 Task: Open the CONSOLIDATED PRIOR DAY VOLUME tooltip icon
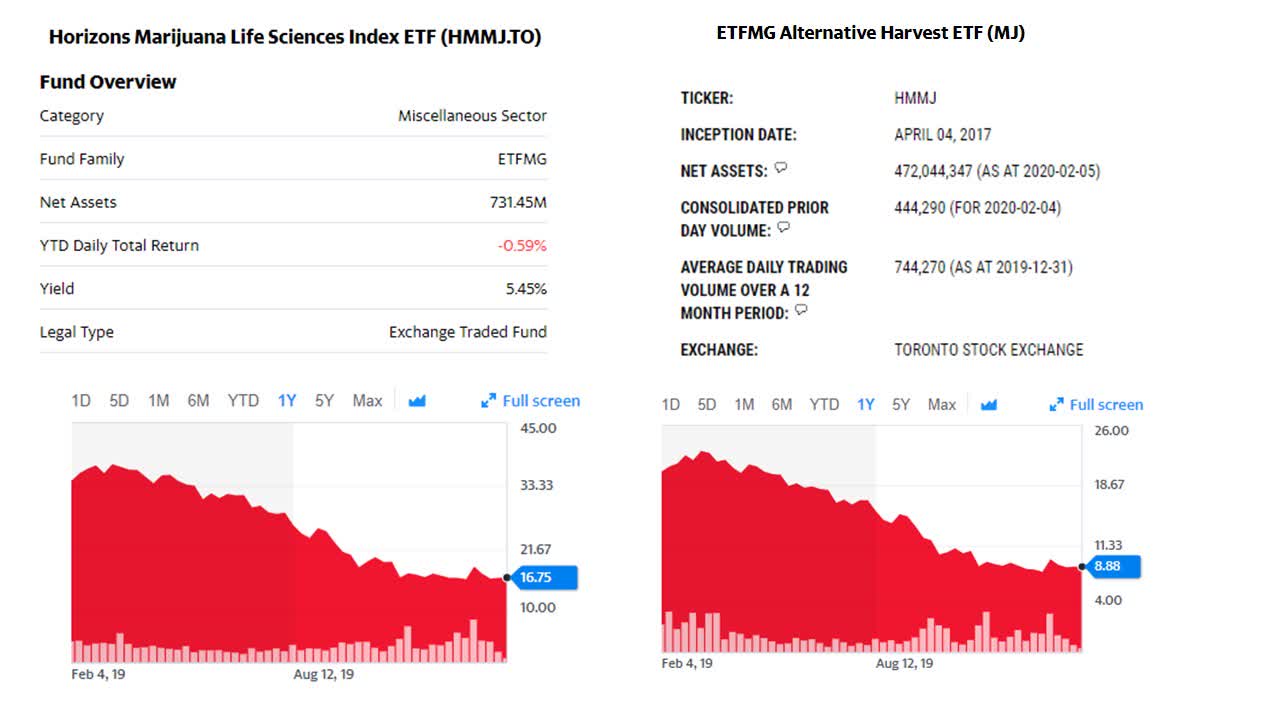785,227
